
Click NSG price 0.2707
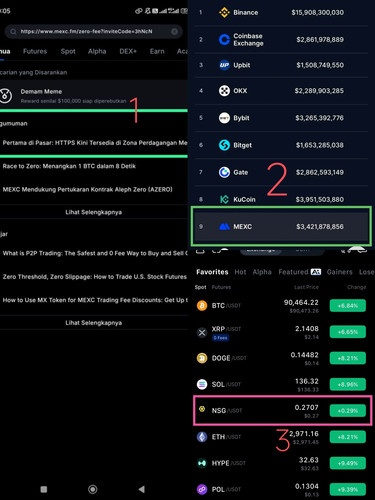point(306,407)
